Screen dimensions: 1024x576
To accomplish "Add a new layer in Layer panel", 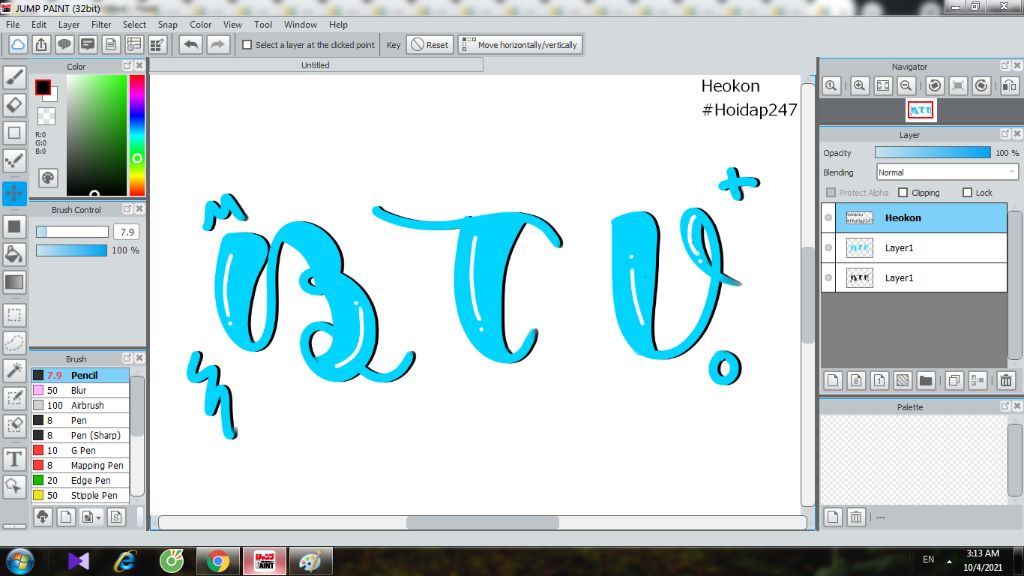I will (833, 380).
